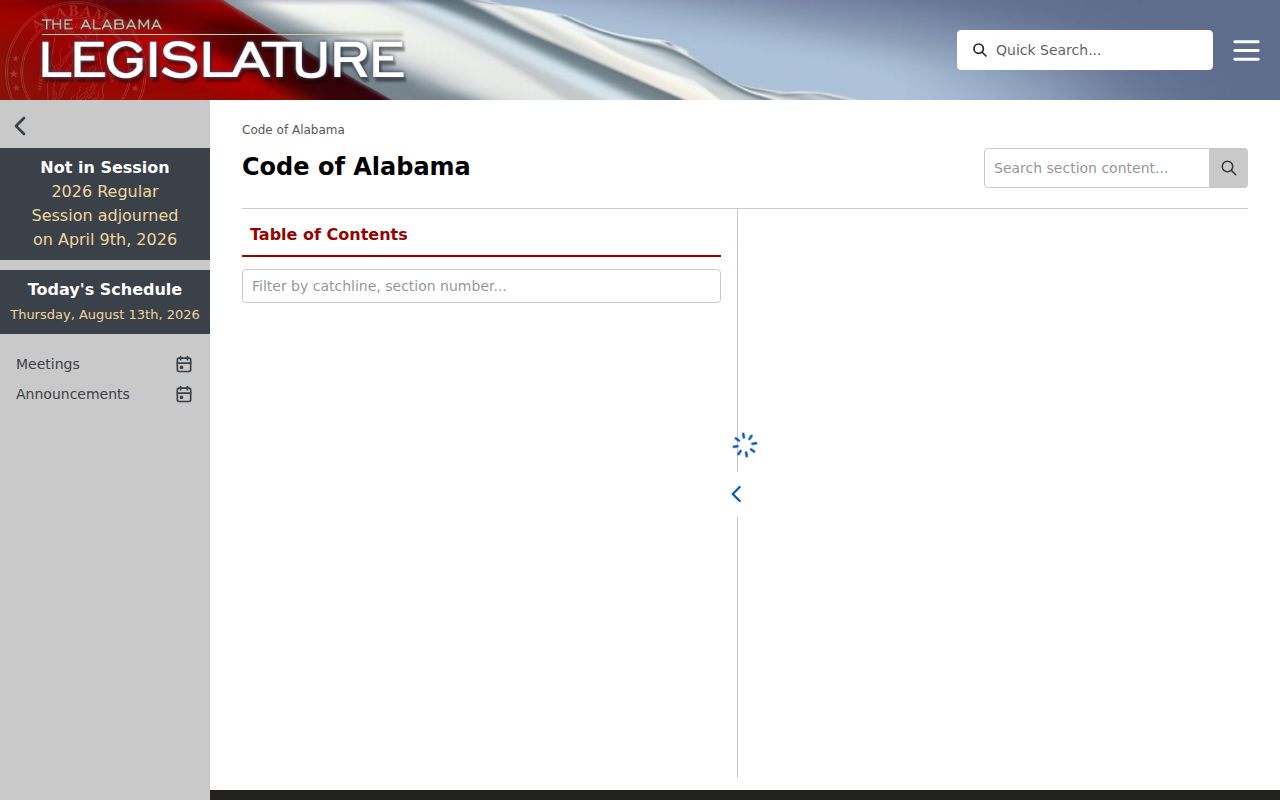Click the Quick Search magnifier icon

pyautogui.click(x=980, y=50)
